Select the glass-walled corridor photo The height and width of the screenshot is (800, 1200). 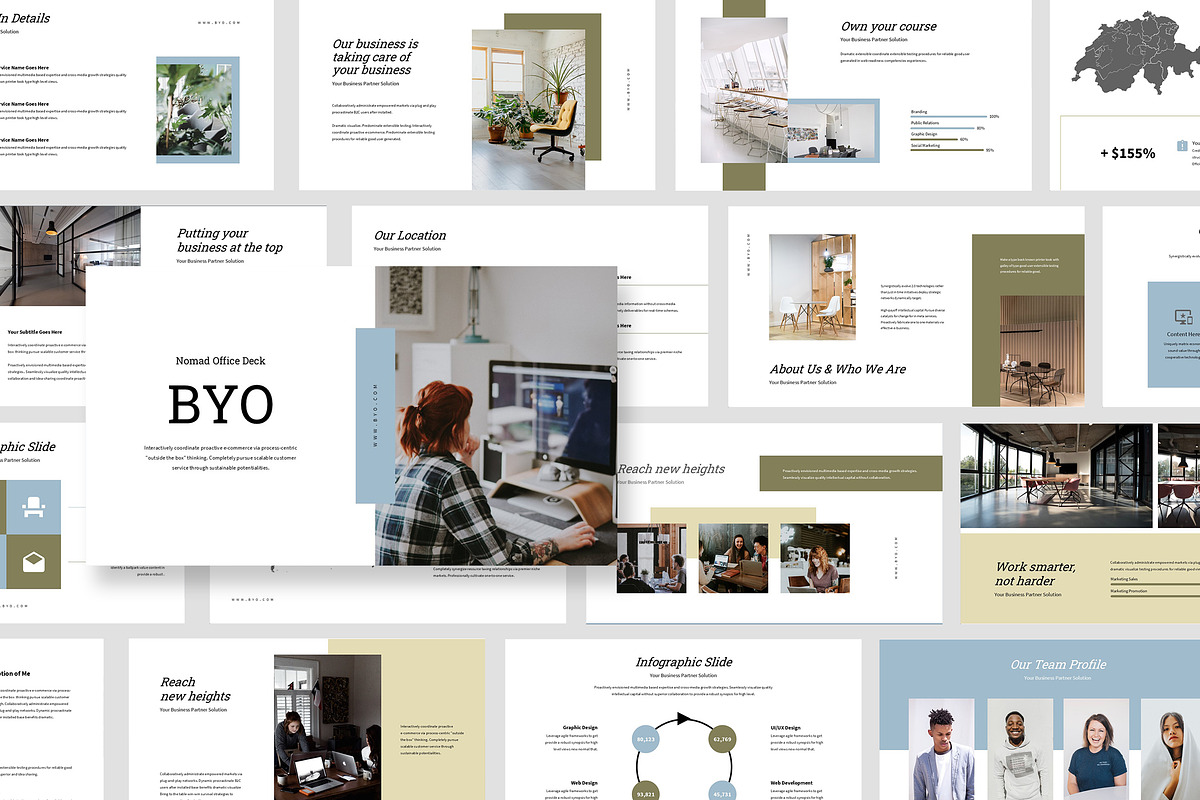[x=70, y=256]
